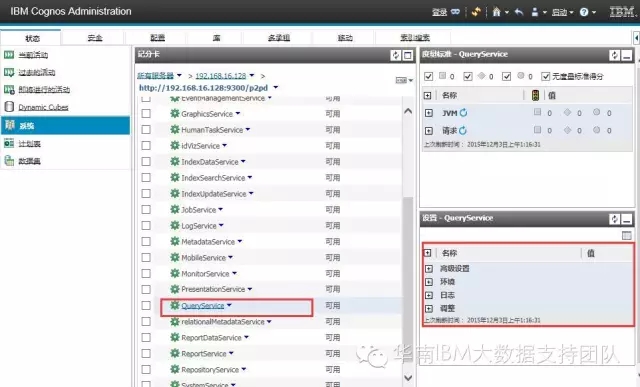Open 即将进行的活动 in the left navigation
640x387 pixels.
coord(44,89)
